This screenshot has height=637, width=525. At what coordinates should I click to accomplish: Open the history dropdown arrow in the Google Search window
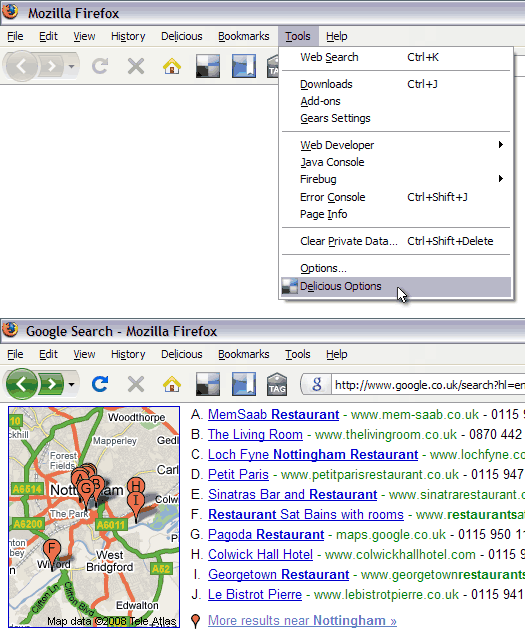pos(72,384)
